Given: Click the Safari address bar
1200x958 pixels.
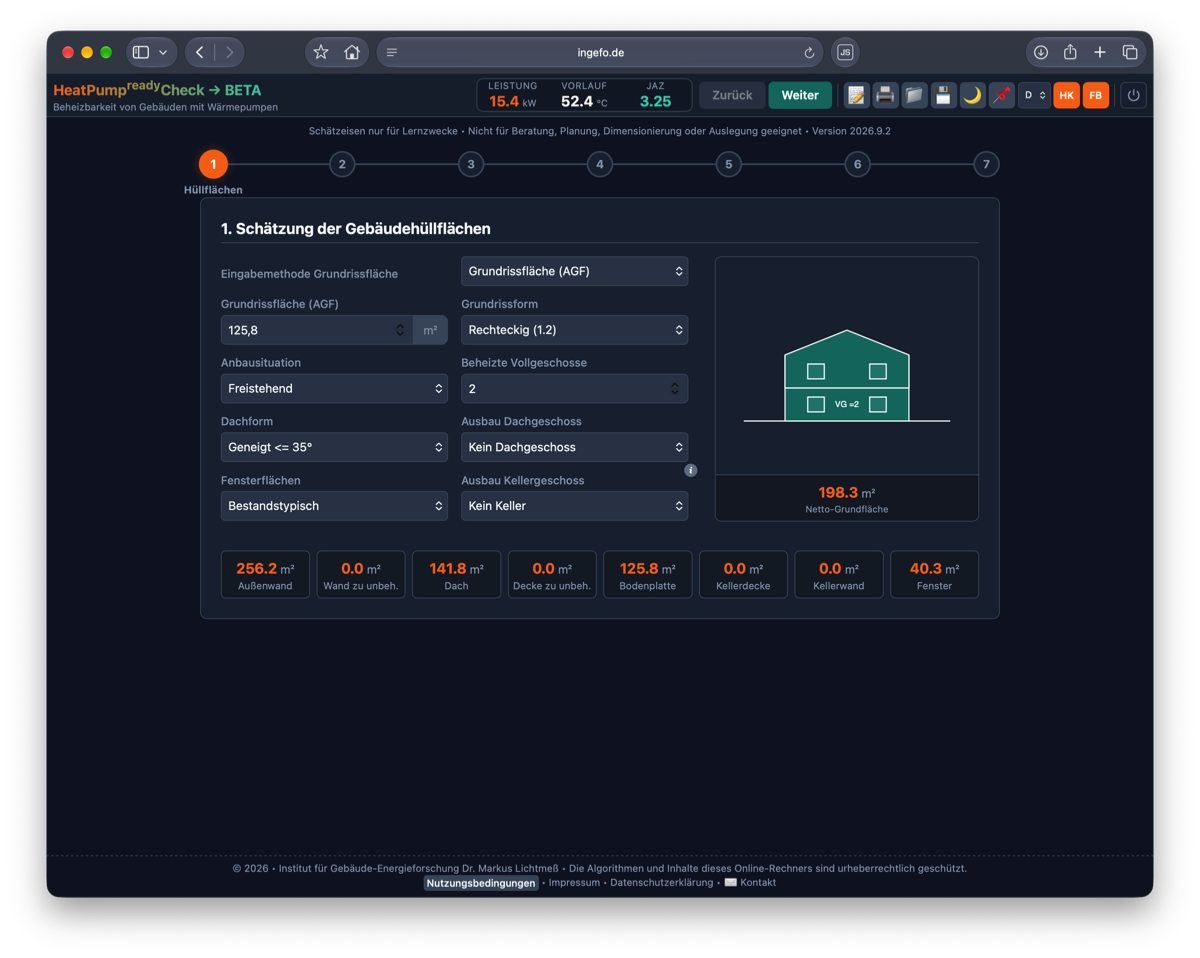Looking at the screenshot, I should click(x=600, y=53).
